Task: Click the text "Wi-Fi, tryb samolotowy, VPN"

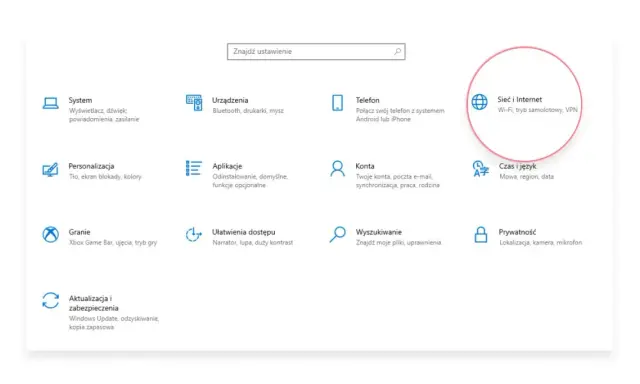Action: coord(538,110)
